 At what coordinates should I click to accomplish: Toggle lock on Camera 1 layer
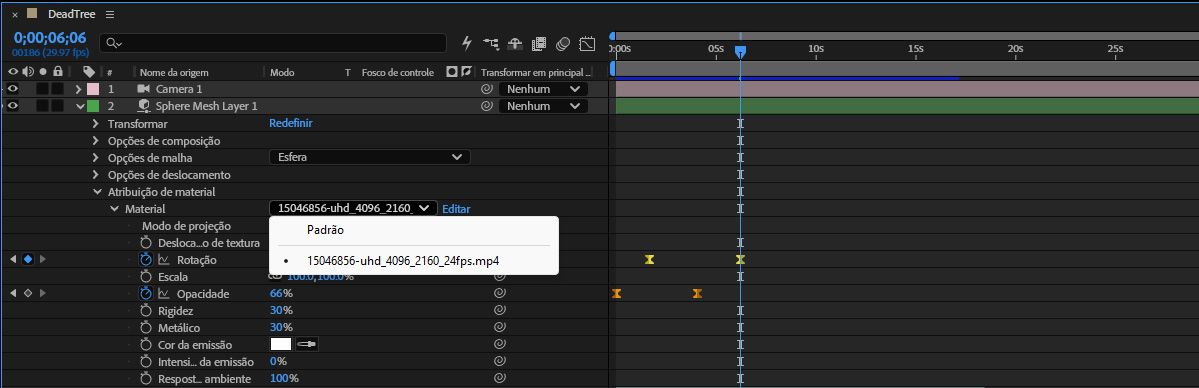pos(57,89)
